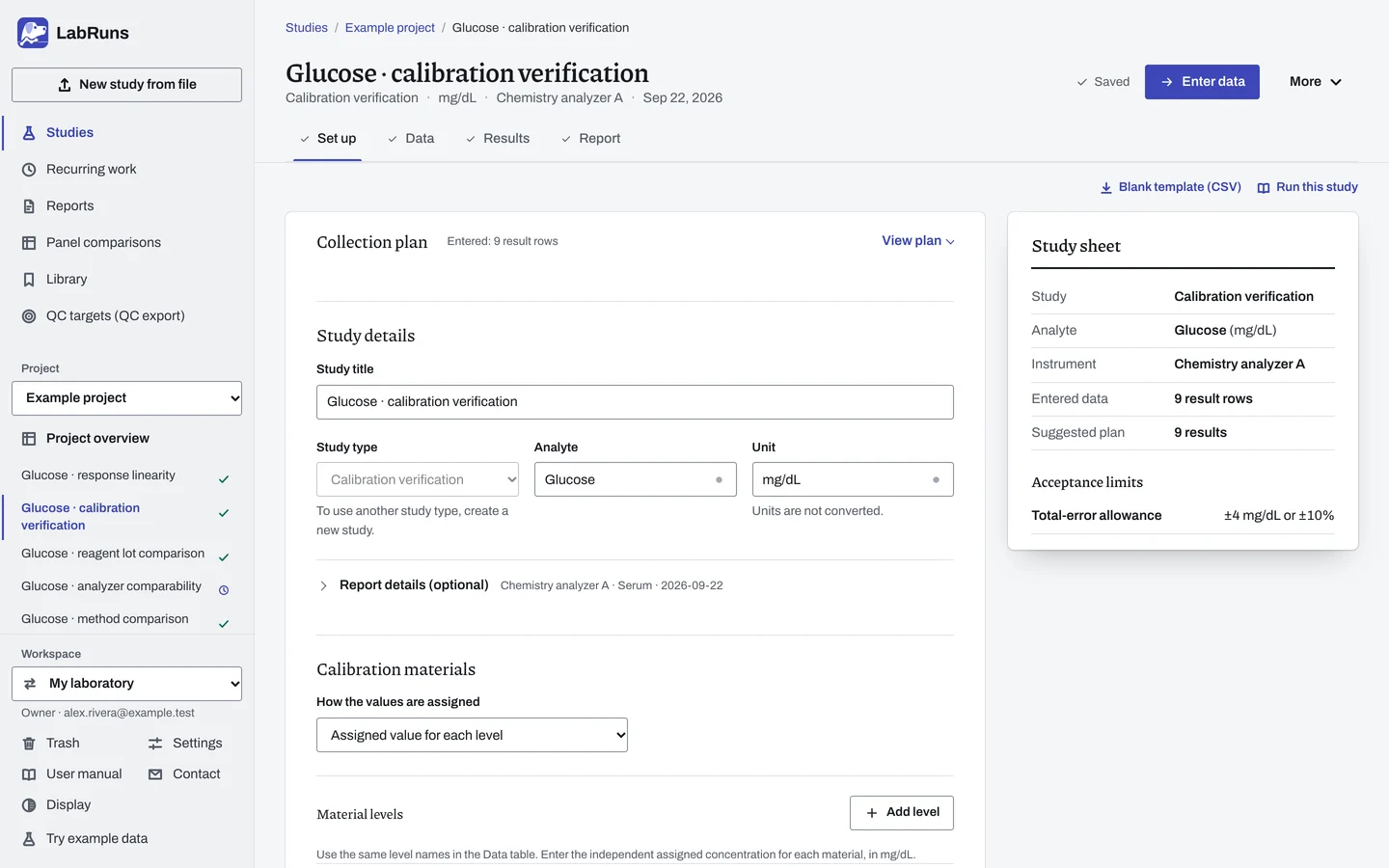Click the Add level button
This screenshot has width=1389, height=868.
click(902, 813)
